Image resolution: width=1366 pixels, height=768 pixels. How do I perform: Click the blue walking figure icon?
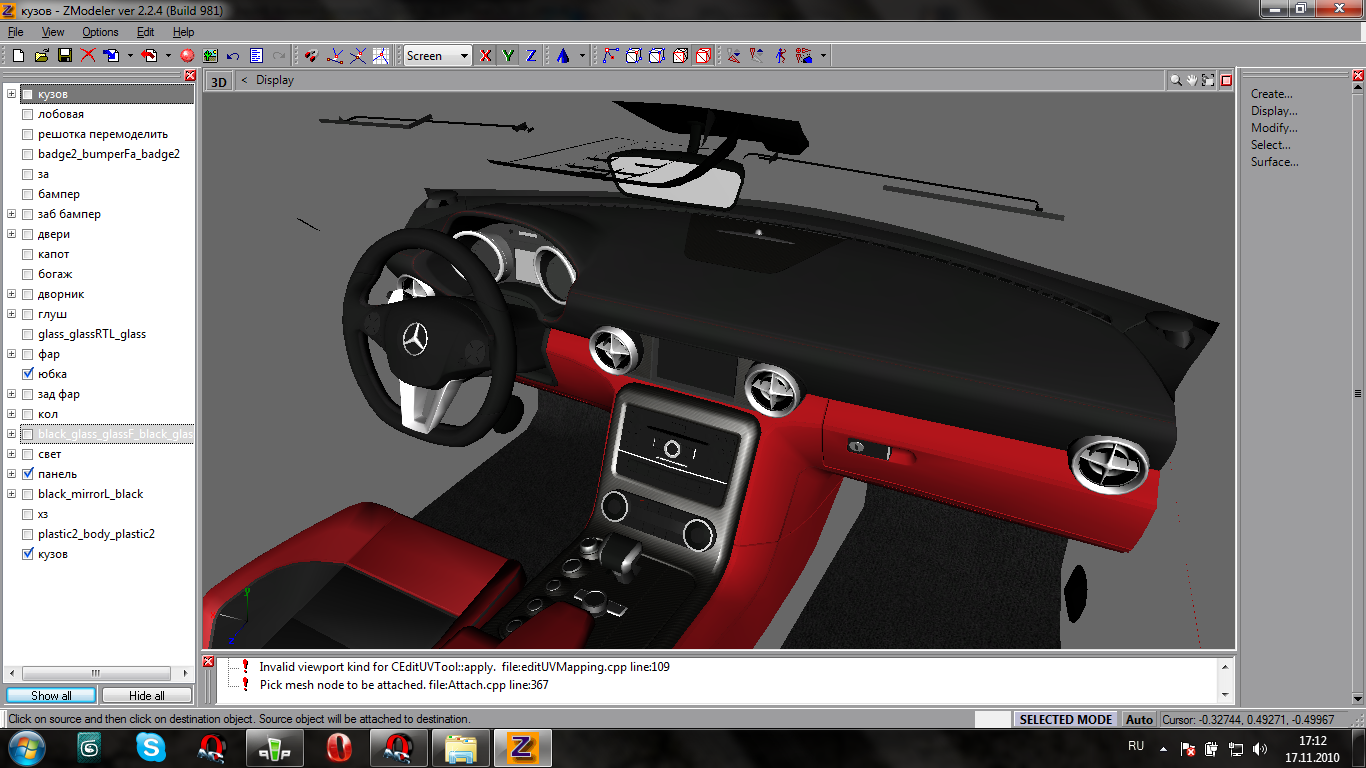click(x=780, y=56)
